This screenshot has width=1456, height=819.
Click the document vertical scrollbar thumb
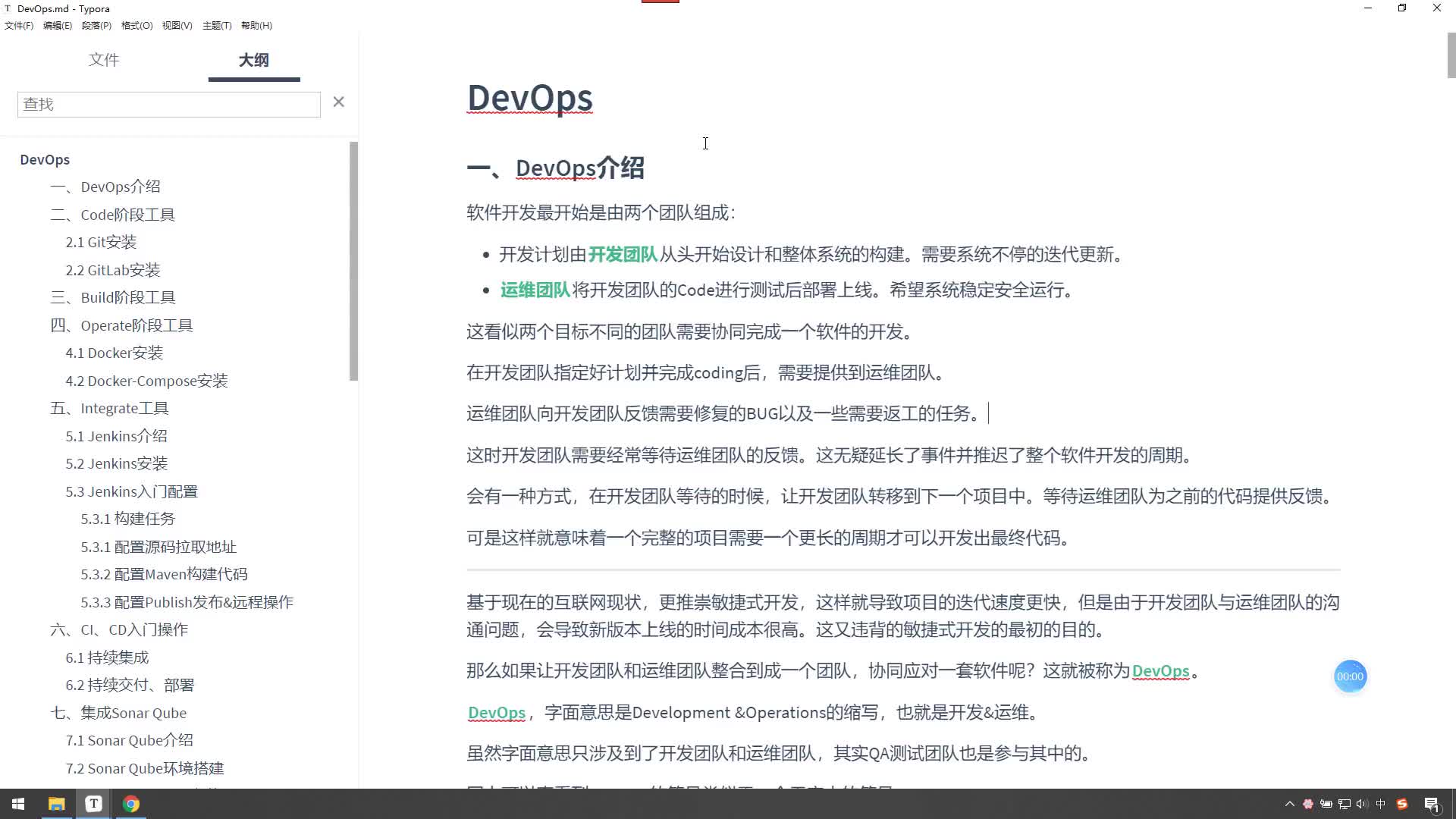tap(1451, 55)
